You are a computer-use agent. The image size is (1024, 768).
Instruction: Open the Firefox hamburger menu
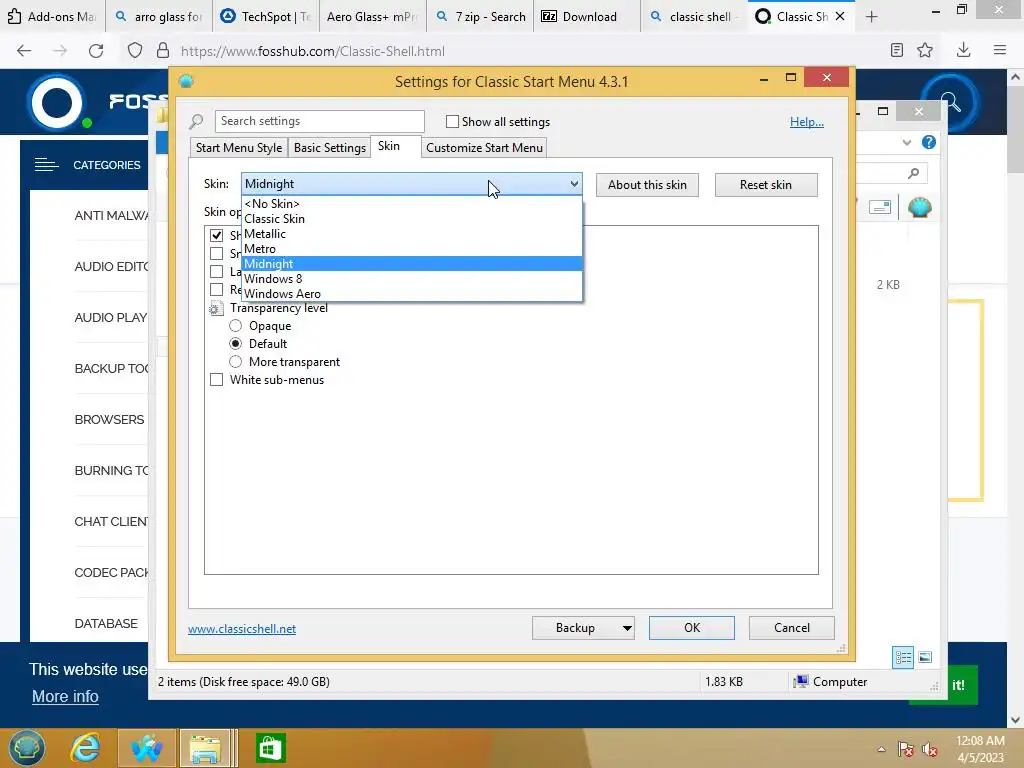(999, 50)
